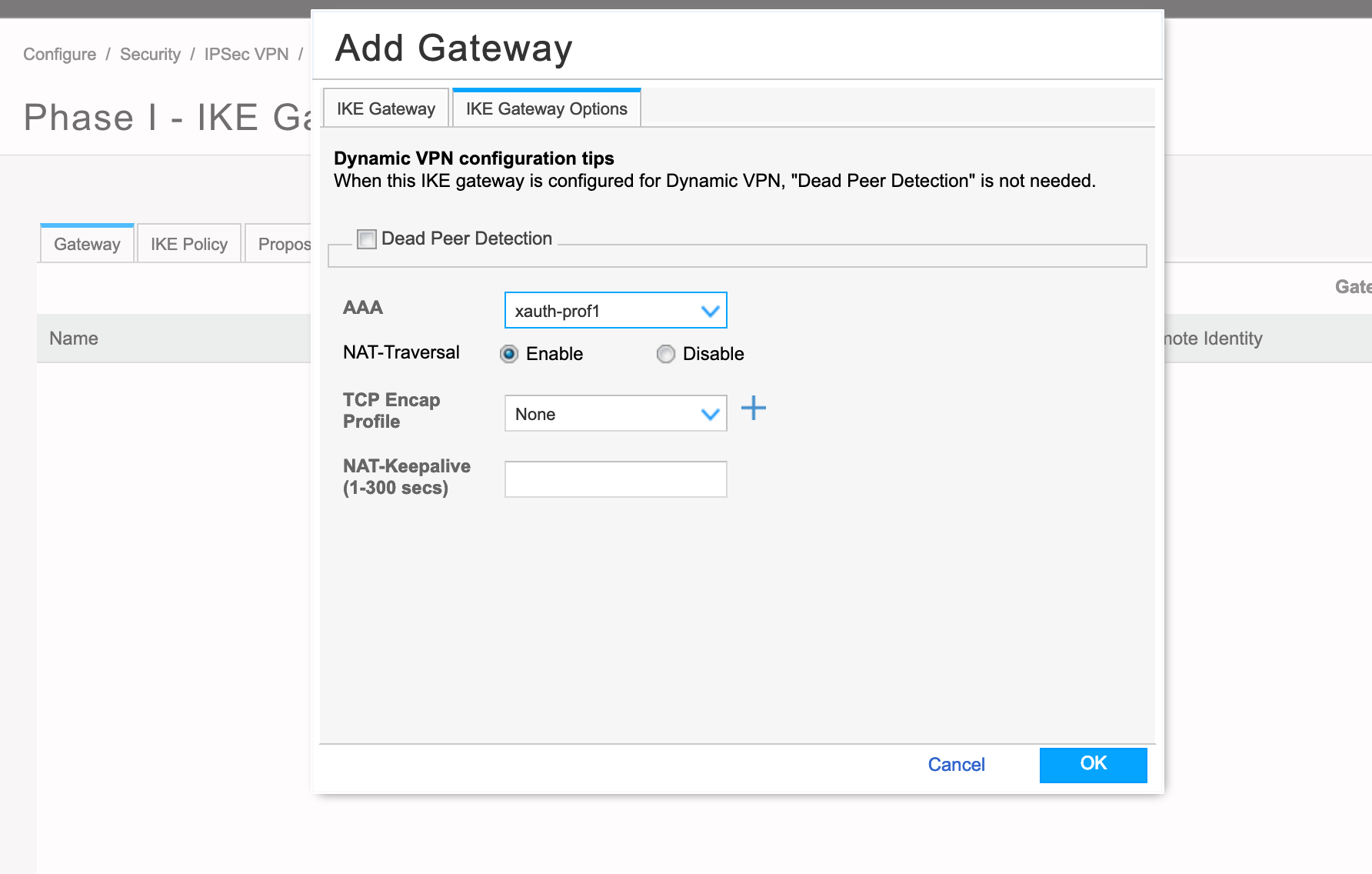Open the Gateway tab in background page
The width and height of the screenshot is (1372, 874).
[x=86, y=243]
